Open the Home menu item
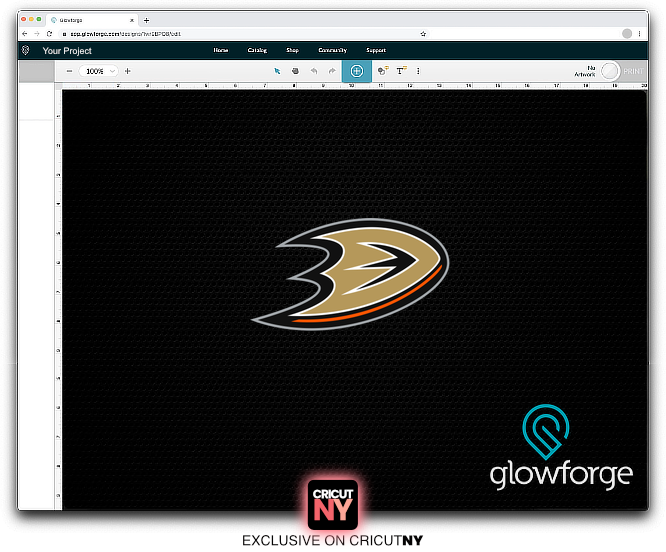Image resolution: width=666 pixels, height=552 pixels. (x=221, y=50)
